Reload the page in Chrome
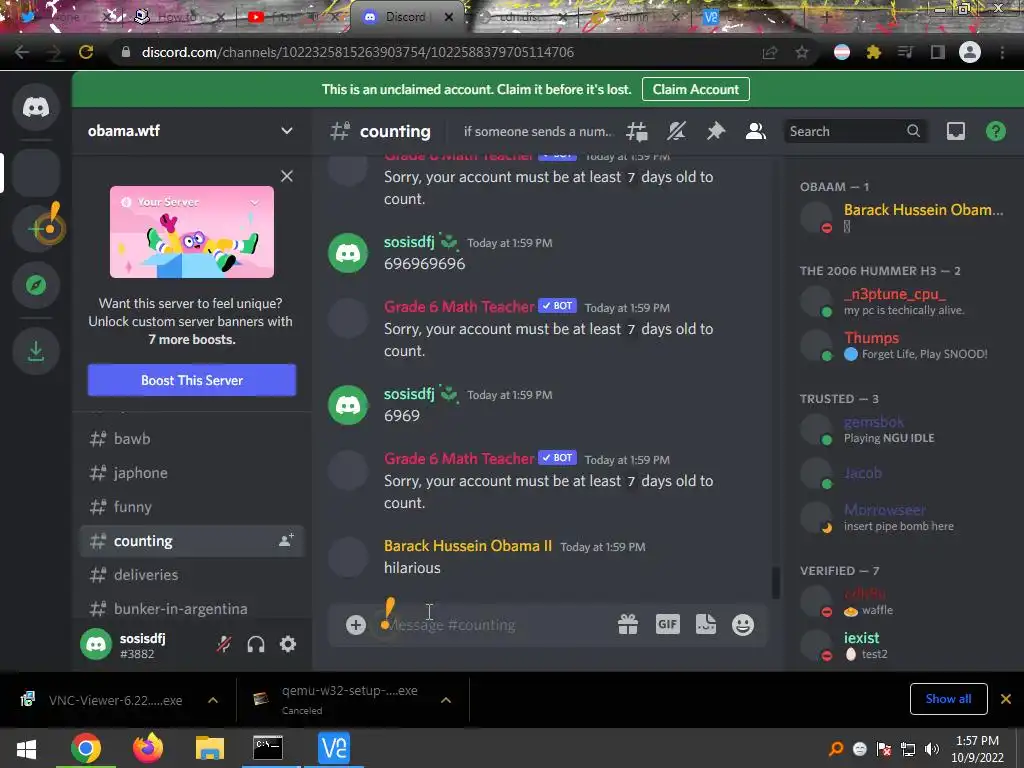The height and width of the screenshot is (768, 1024). click(86, 52)
